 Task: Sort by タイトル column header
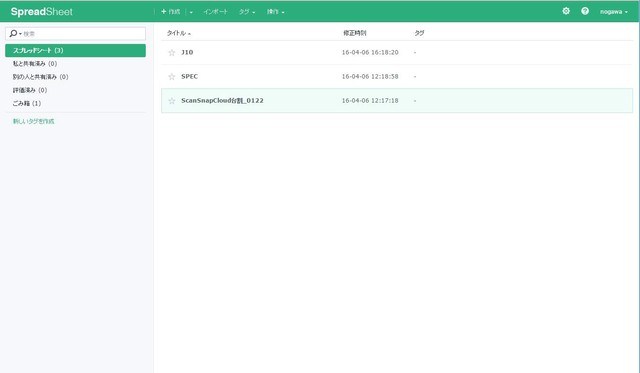[178, 33]
